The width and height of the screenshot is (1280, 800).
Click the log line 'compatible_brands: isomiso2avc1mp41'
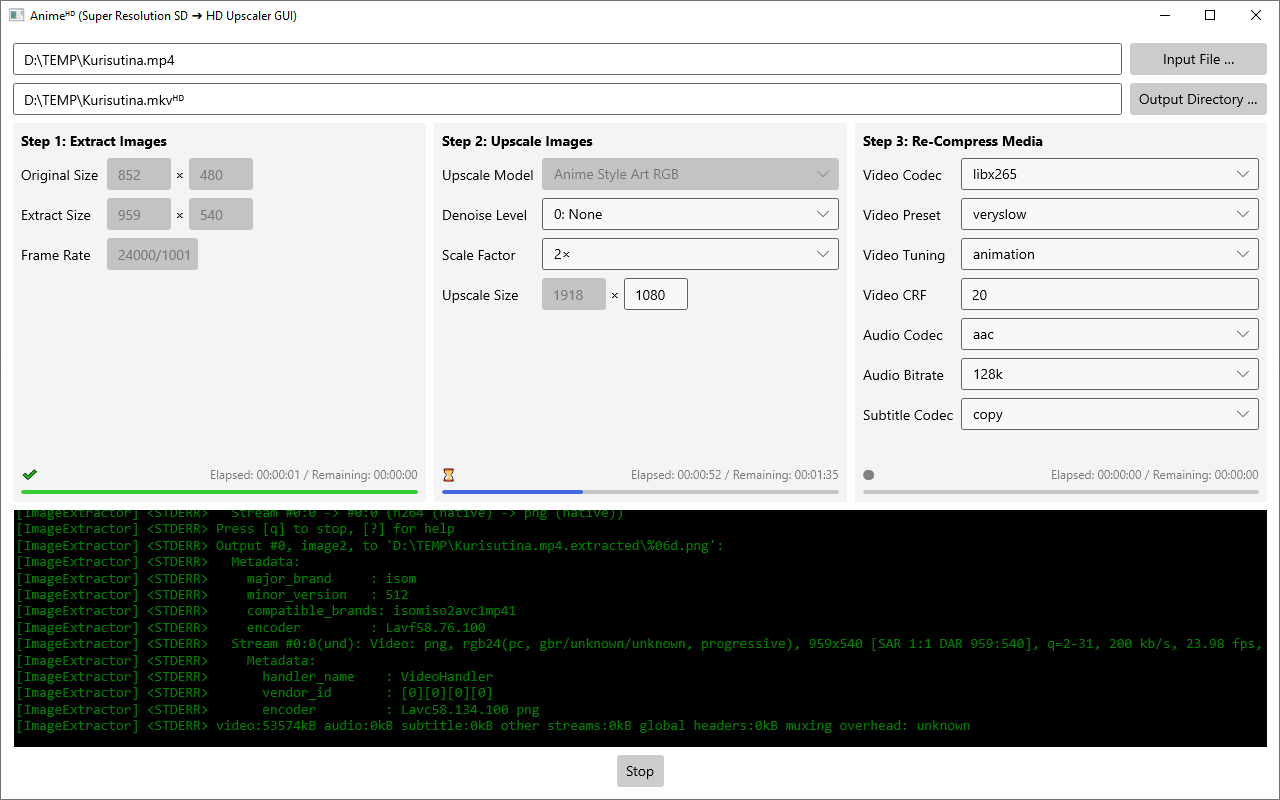267,610
